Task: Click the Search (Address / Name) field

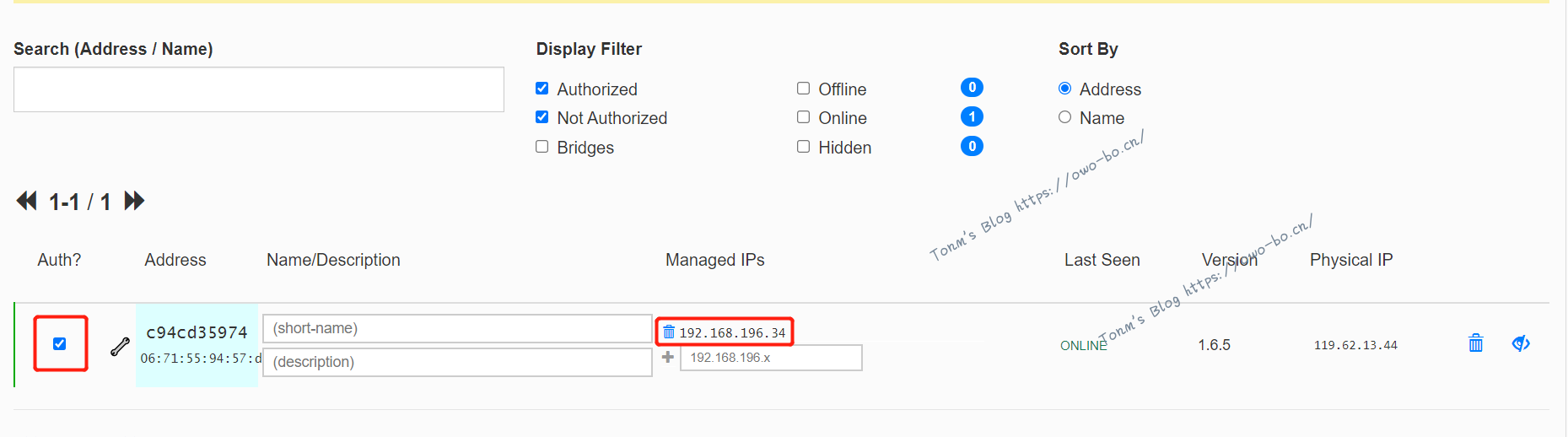Action: click(x=258, y=89)
